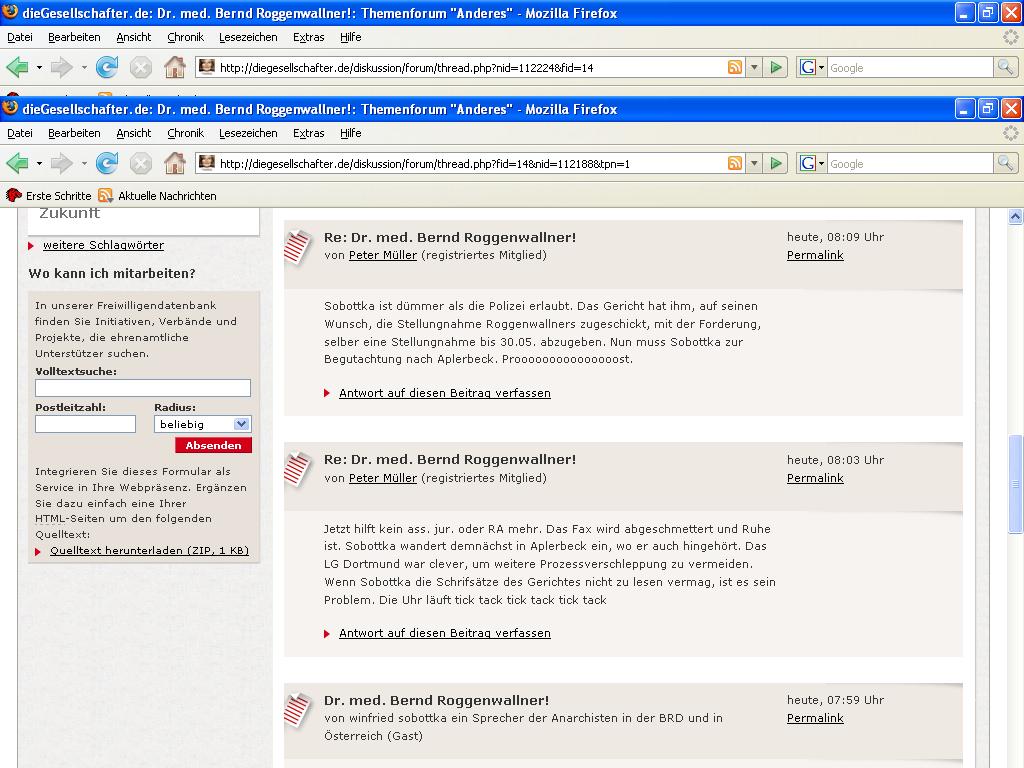The height and width of the screenshot is (768, 1024).
Task: Click search magnifier in lower Google search box
Action: tap(1005, 163)
